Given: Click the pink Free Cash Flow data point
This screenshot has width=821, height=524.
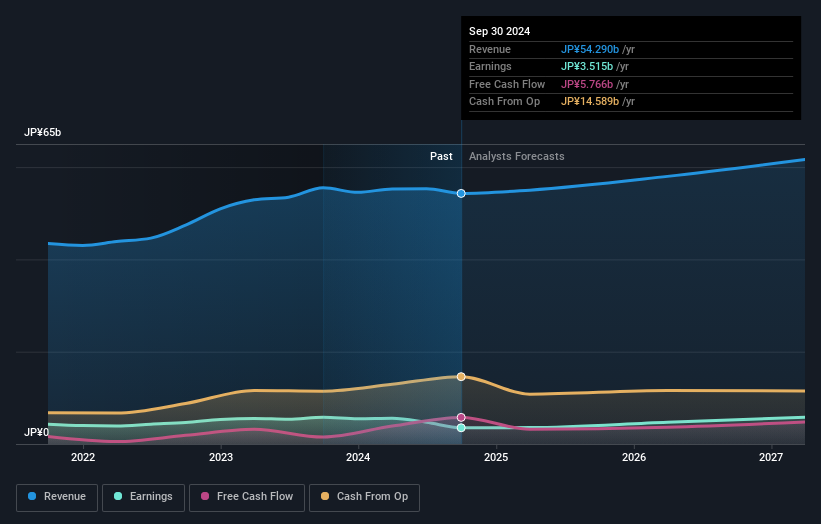Looking at the screenshot, I should (461, 417).
